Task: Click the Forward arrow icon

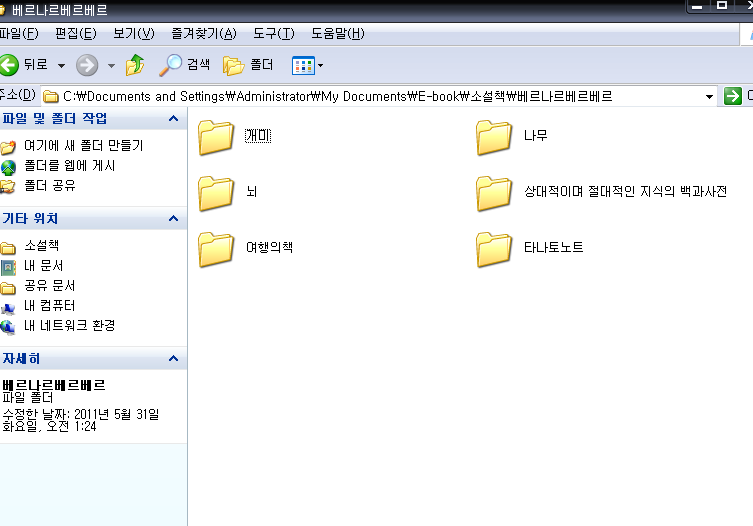Action: (87, 65)
